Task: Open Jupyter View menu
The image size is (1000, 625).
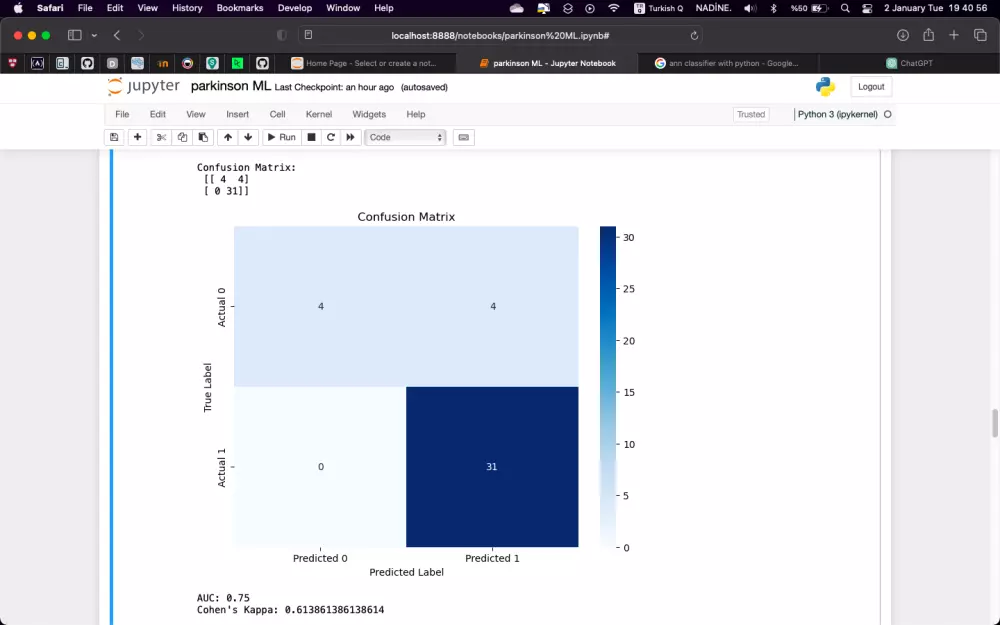Action: pyautogui.click(x=196, y=114)
